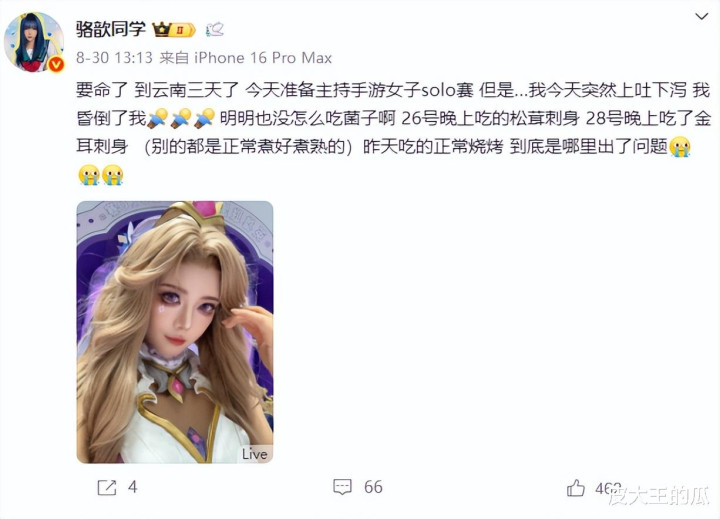Open 骆歆同学 profile via username
The width and height of the screenshot is (720, 519).
click(x=111, y=29)
